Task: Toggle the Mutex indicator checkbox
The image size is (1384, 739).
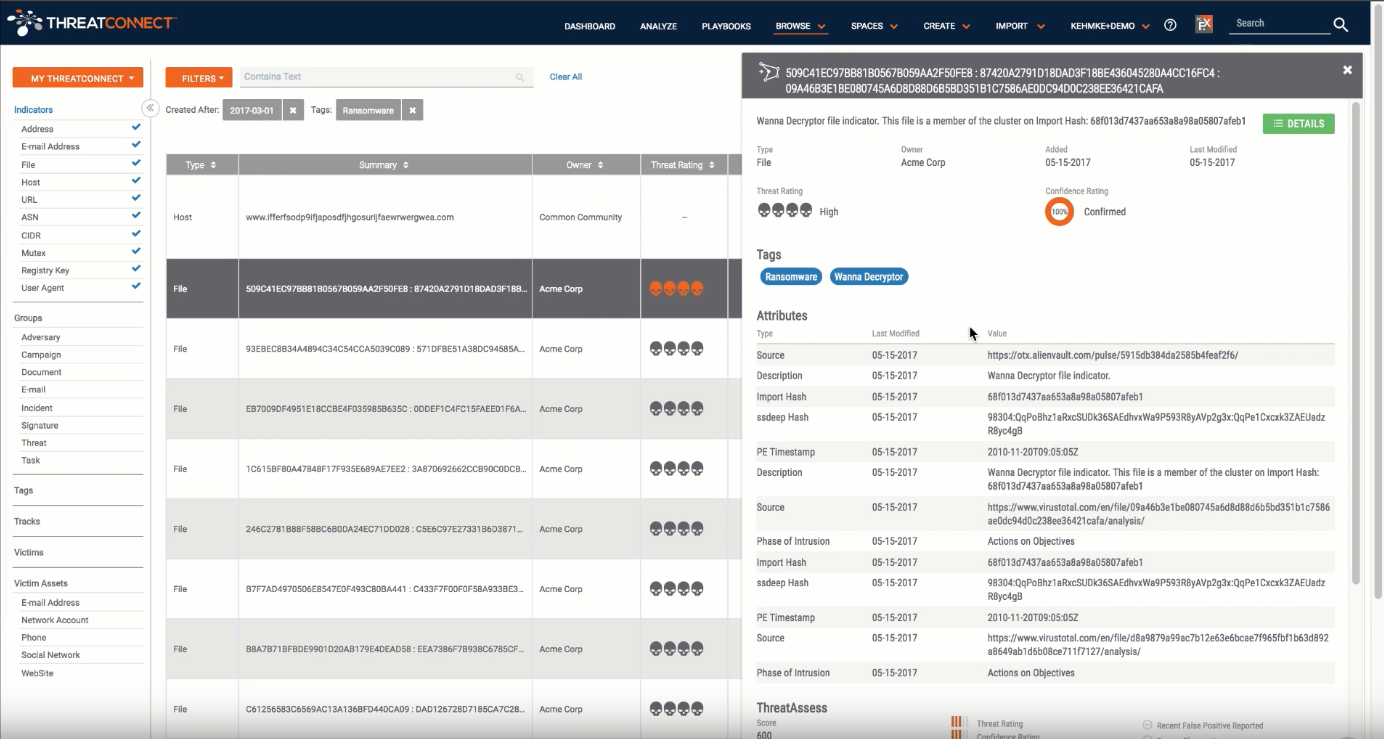Action: tap(136, 252)
